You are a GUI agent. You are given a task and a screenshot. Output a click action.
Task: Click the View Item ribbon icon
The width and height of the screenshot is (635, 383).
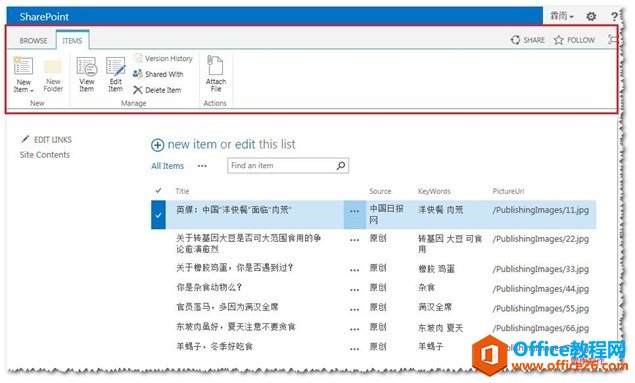point(87,74)
